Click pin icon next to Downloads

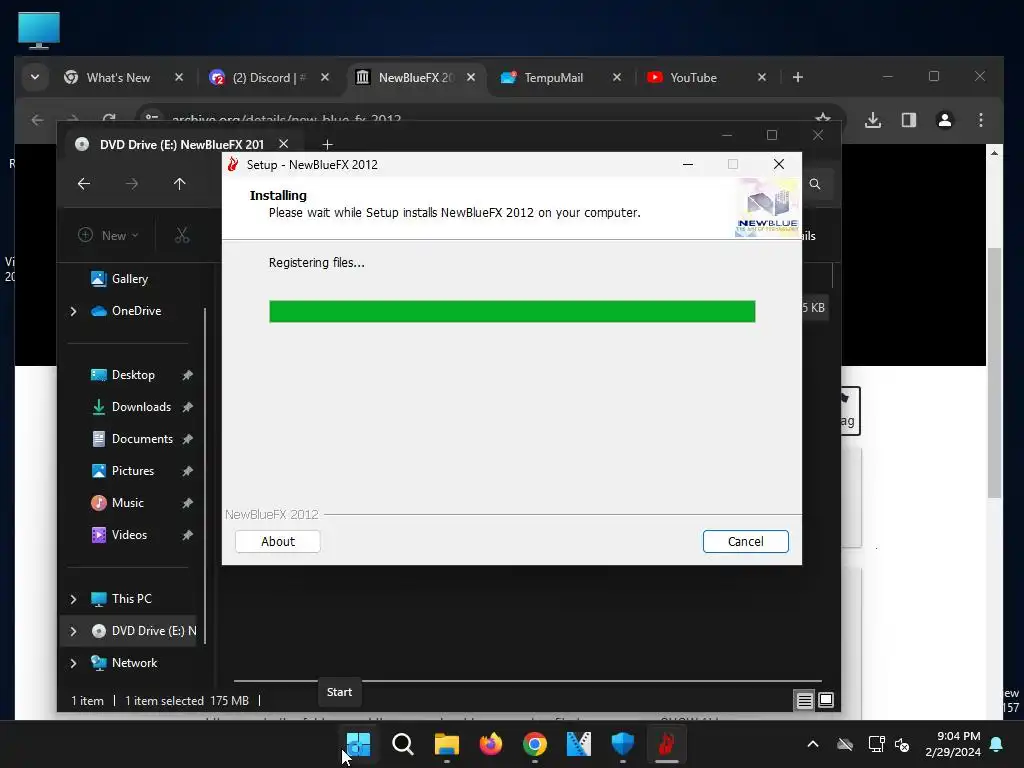click(187, 407)
